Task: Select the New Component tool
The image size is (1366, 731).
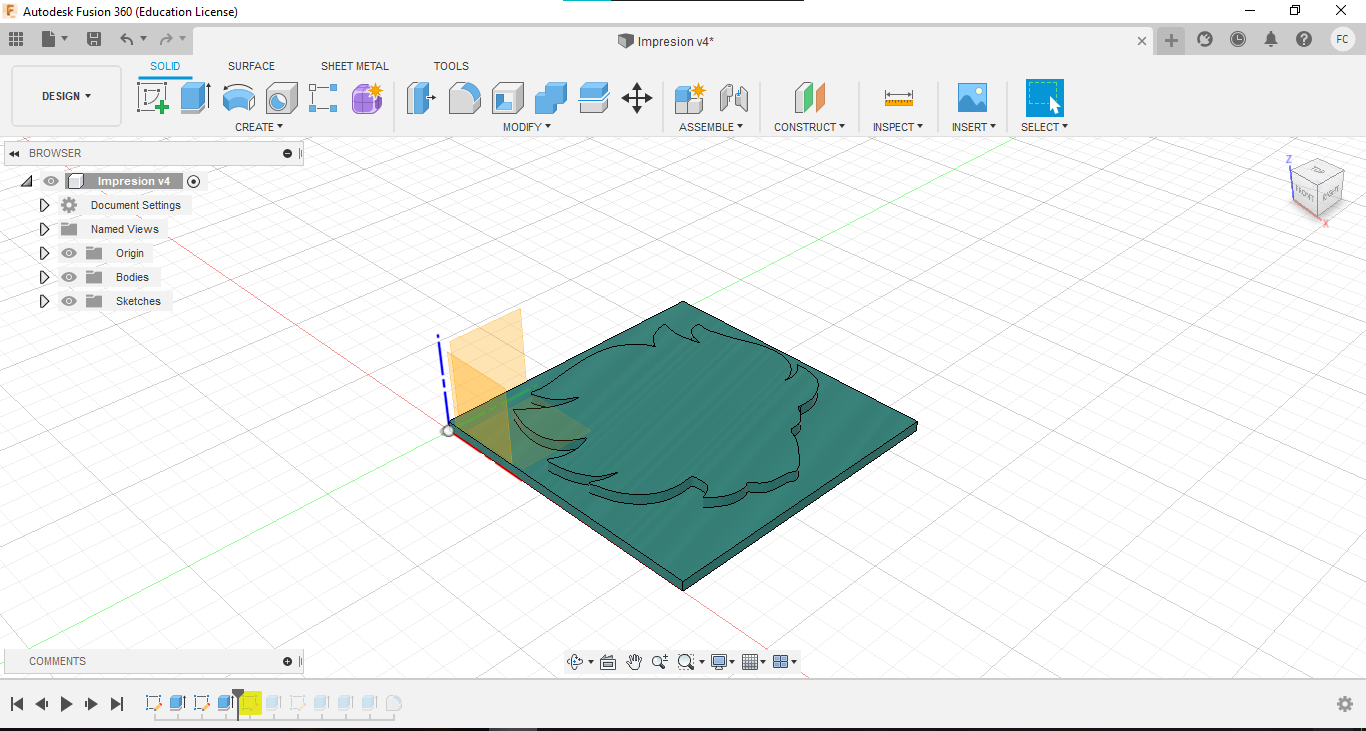Action: pos(690,98)
